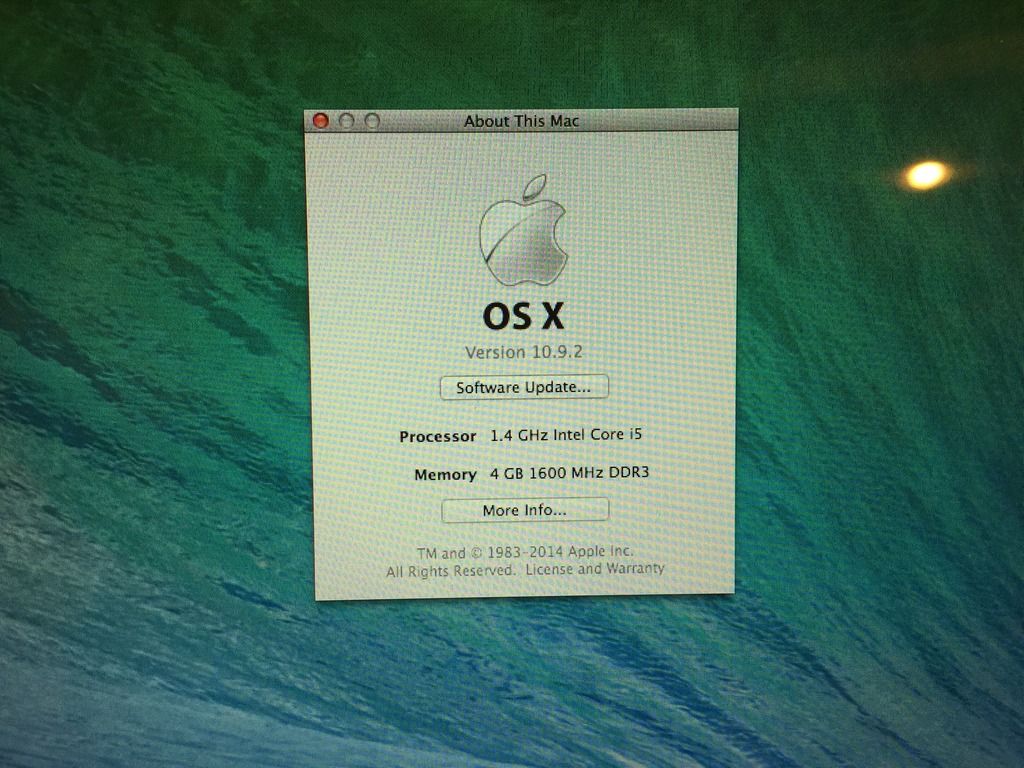This screenshot has width=1024, height=768.
Task: Click the Memory label
Action: 445,475
